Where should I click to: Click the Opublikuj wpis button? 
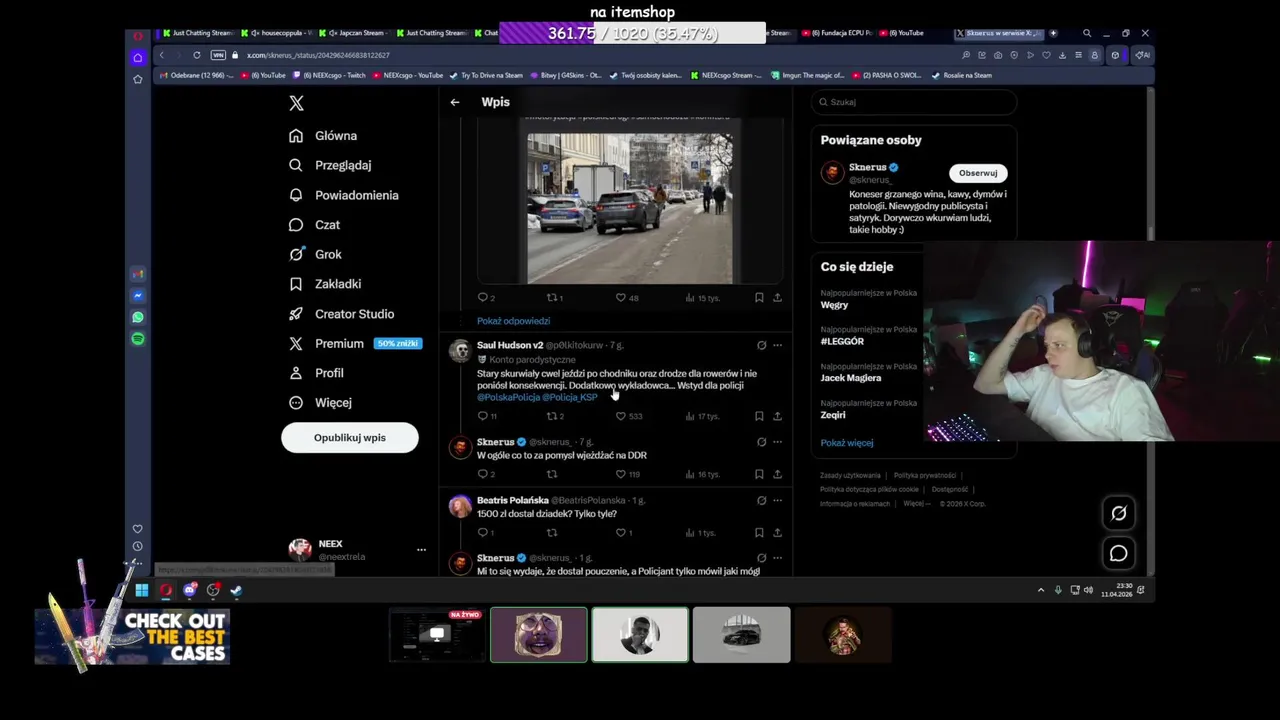point(350,437)
